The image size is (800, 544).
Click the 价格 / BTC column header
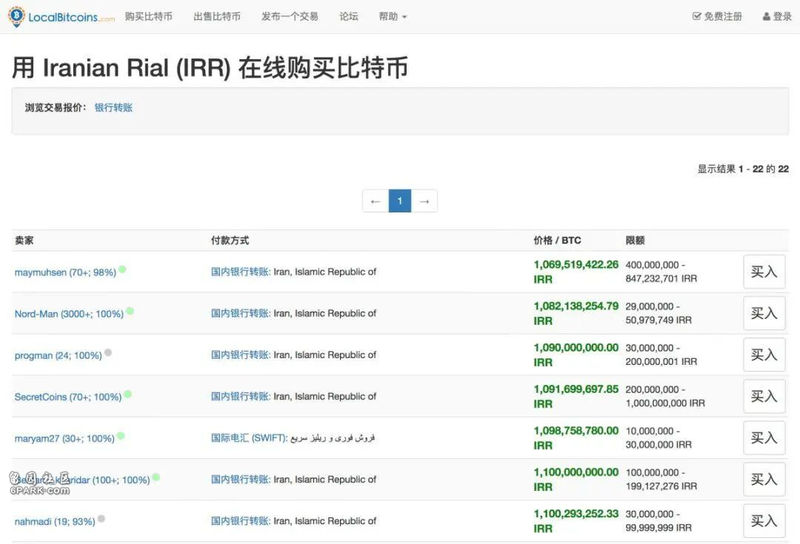[557, 240]
